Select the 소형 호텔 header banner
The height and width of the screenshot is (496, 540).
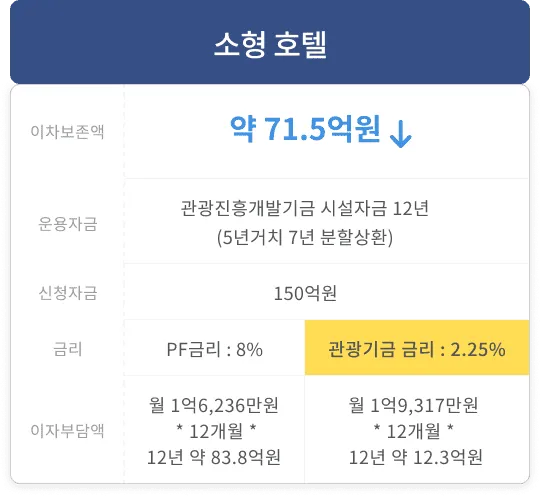click(x=270, y=42)
